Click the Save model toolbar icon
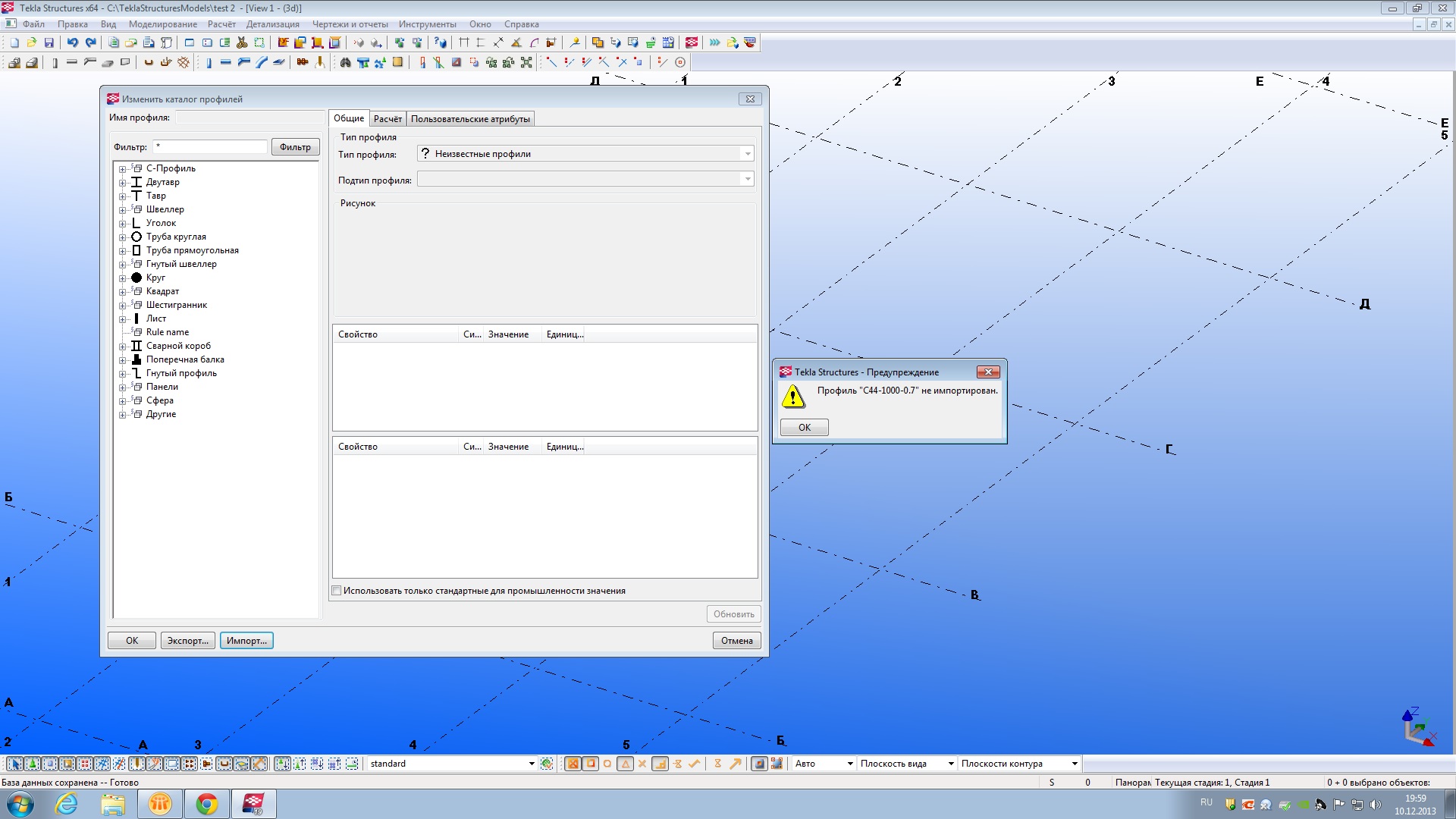1456x819 pixels. 49,42
